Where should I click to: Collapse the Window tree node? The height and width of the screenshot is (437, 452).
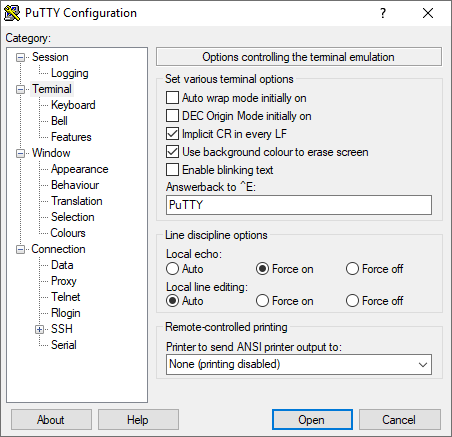pyautogui.click(x=21, y=154)
